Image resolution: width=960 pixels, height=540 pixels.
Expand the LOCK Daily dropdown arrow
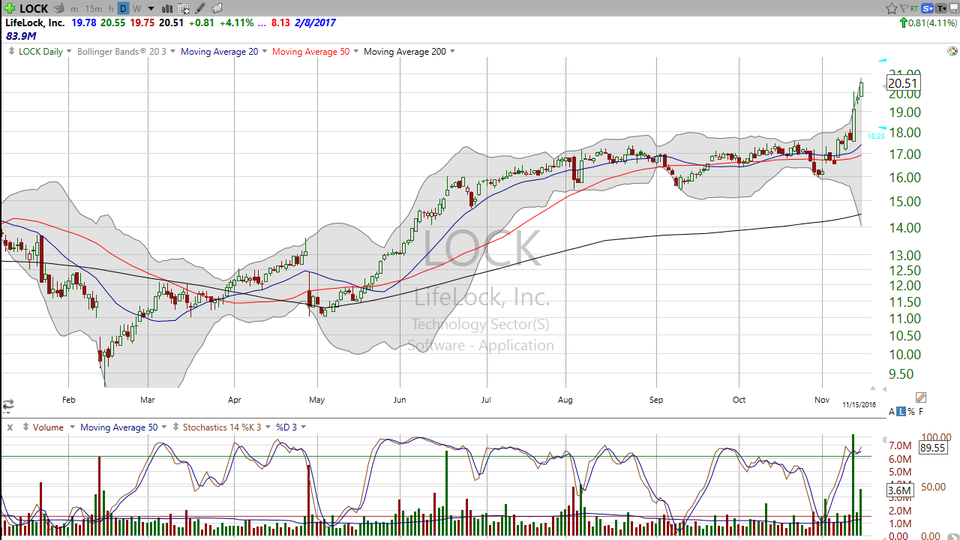[x=69, y=51]
